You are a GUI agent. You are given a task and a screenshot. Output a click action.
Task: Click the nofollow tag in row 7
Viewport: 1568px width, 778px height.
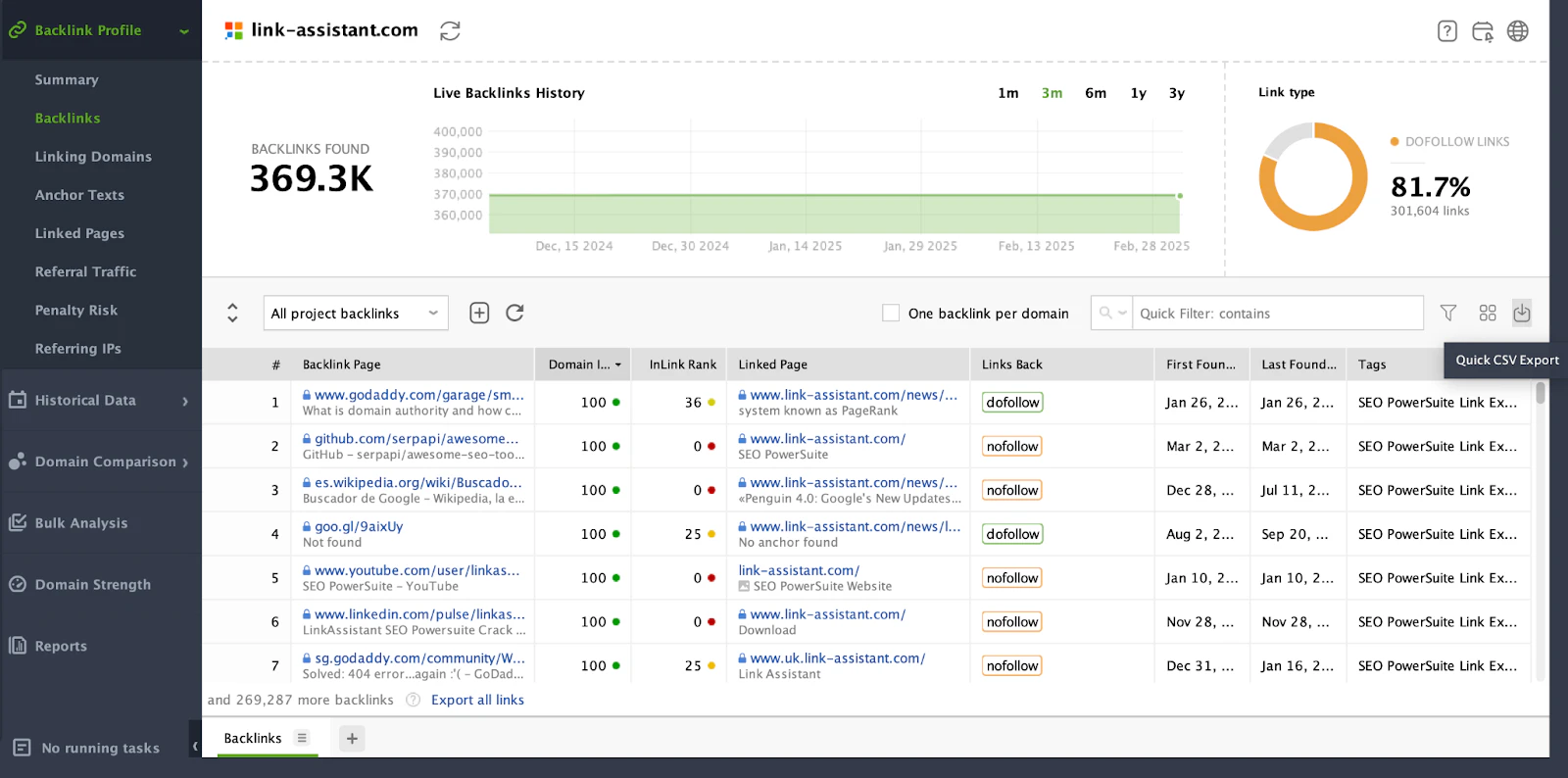click(1012, 666)
